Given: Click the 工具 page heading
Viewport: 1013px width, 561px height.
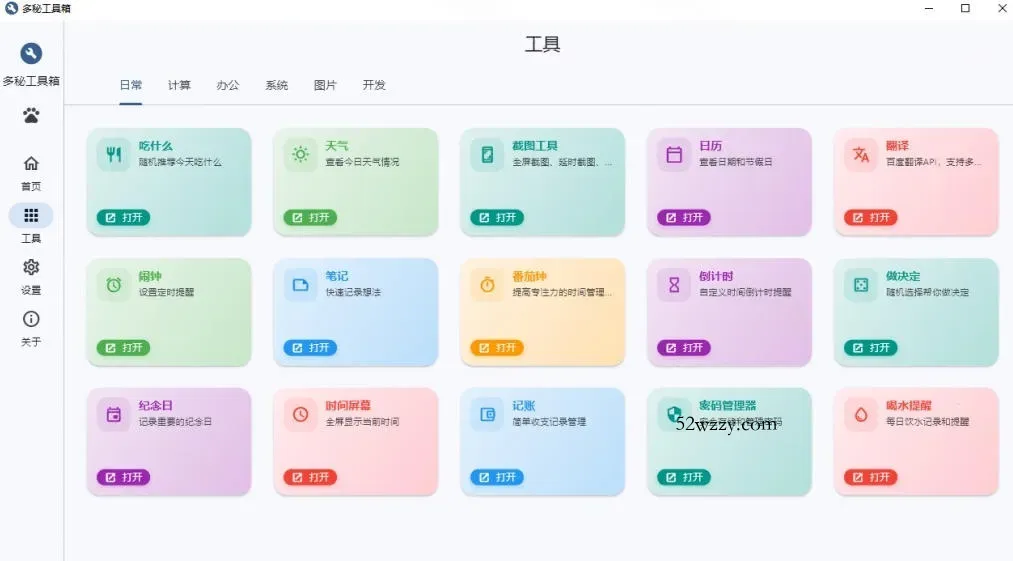Looking at the screenshot, I should tap(542, 45).
